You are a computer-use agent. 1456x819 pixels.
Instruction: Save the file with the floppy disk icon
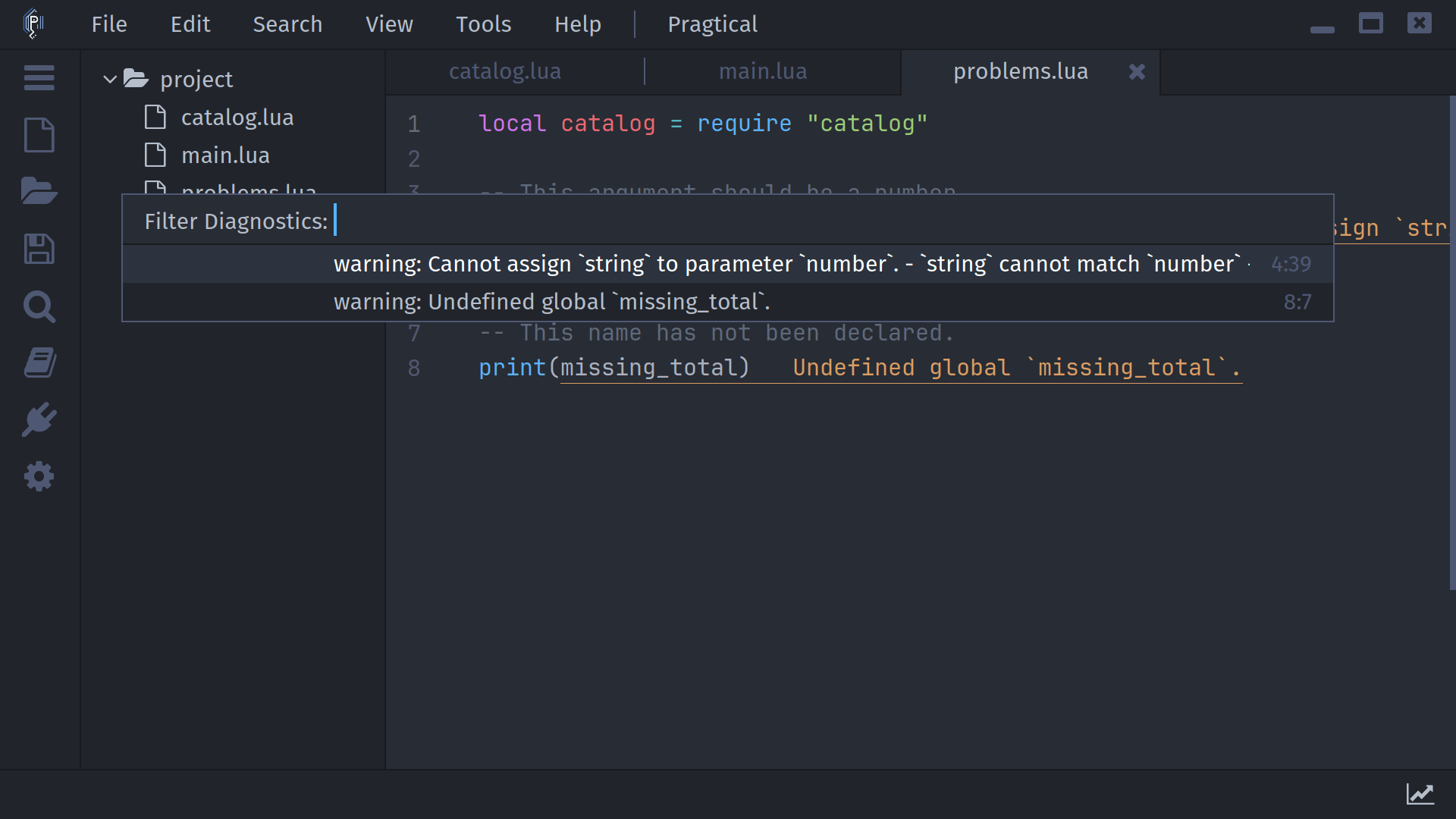pos(39,249)
